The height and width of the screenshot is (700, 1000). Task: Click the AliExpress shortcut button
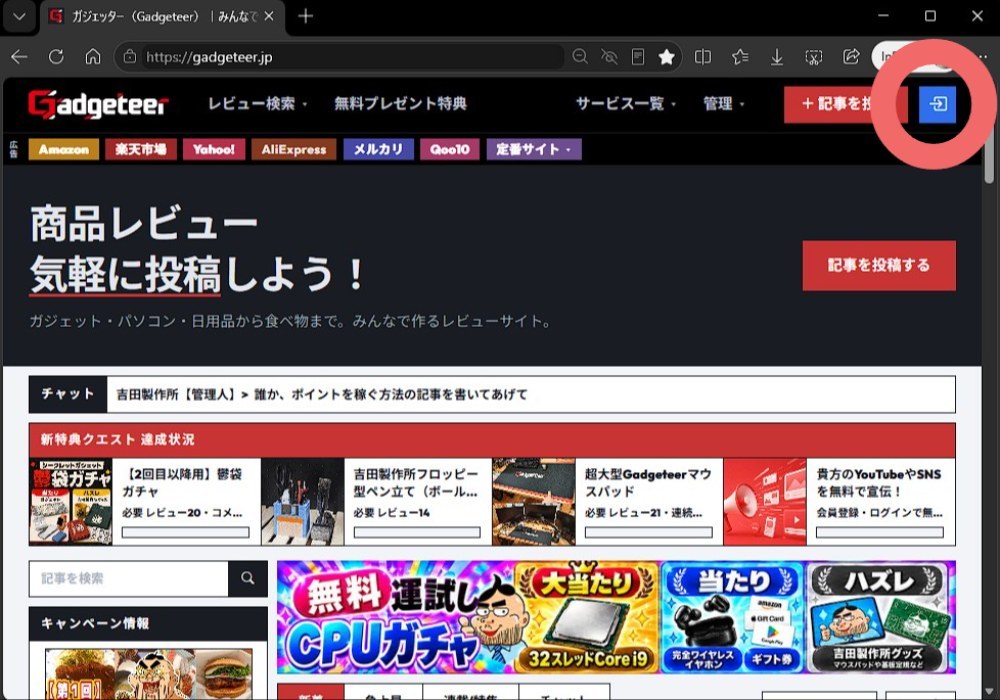point(293,149)
